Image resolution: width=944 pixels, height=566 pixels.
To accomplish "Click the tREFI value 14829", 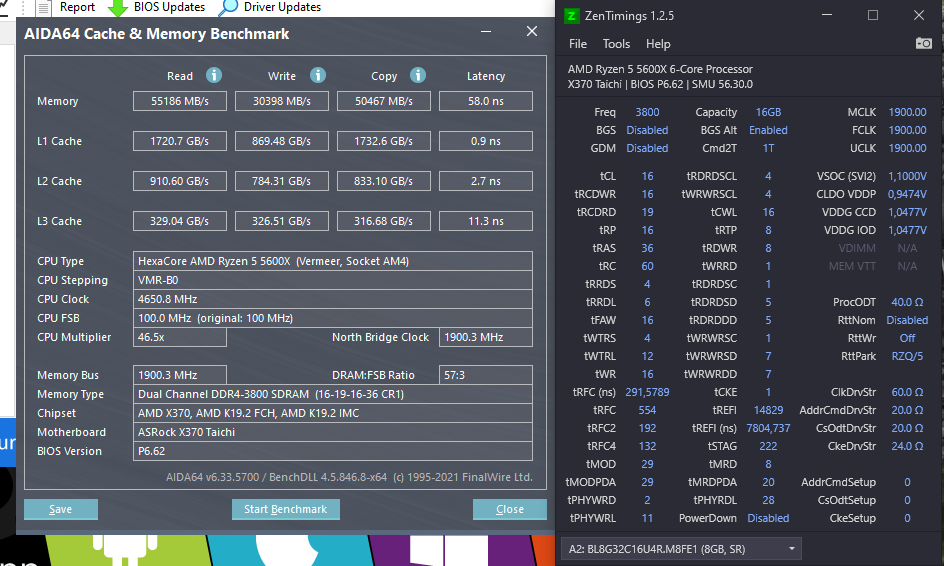I will [768, 410].
